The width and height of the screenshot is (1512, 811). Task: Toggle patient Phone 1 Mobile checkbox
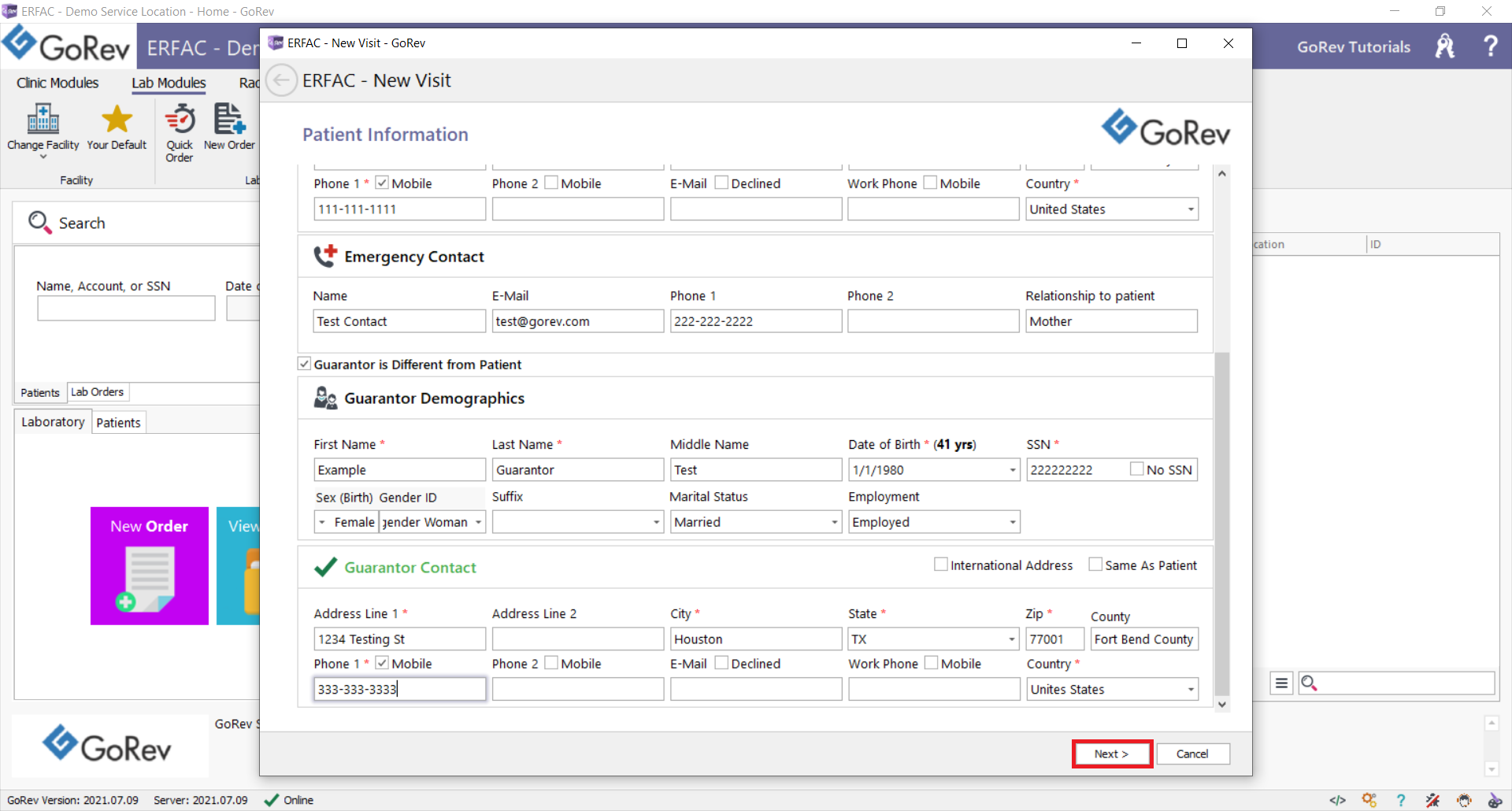point(382,183)
